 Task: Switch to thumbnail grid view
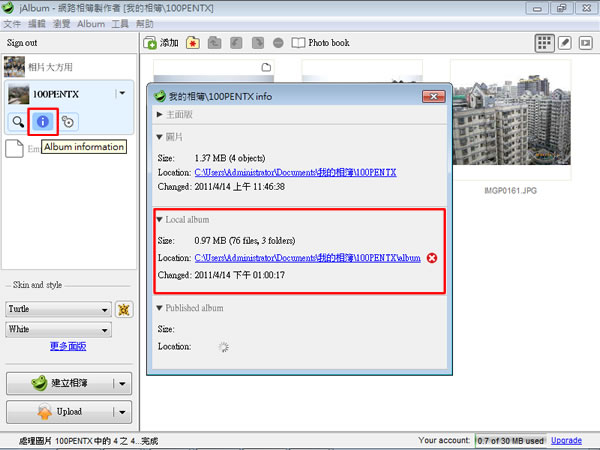click(544, 43)
